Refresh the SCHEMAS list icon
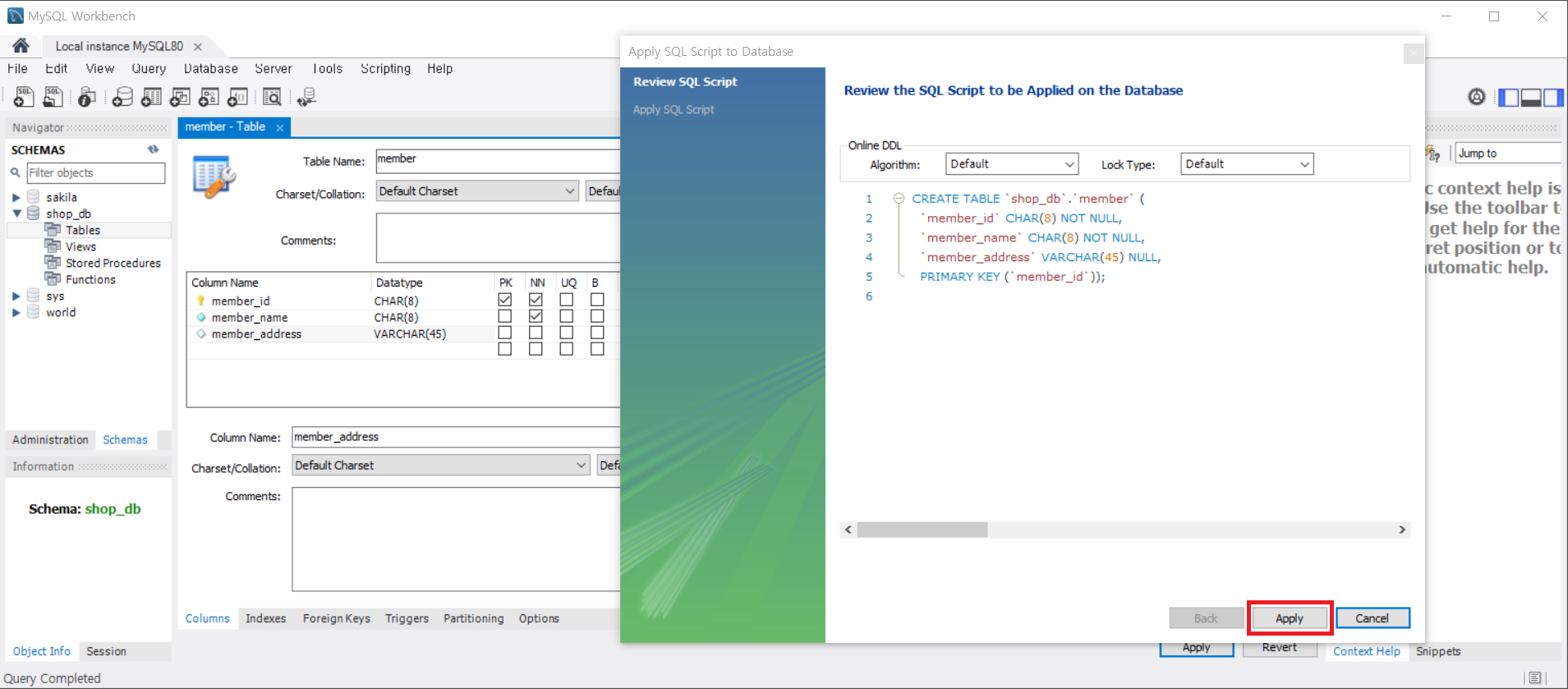 tap(153, 149)
